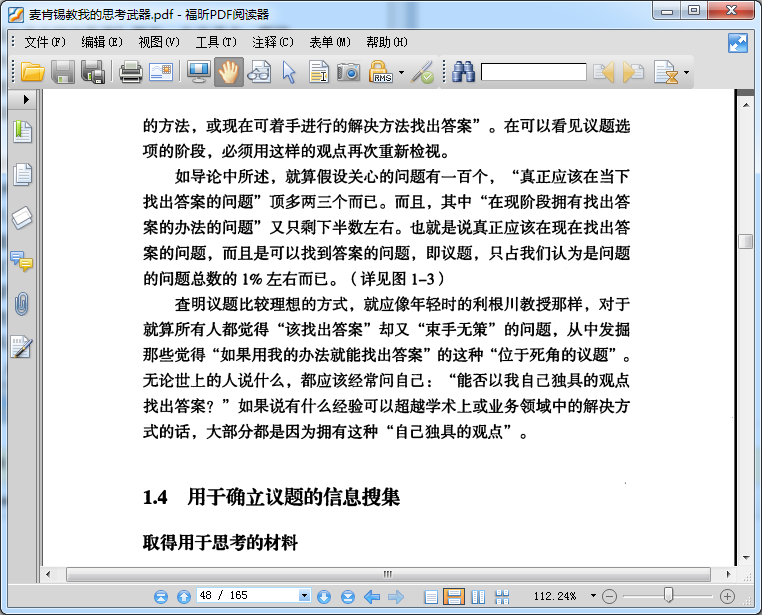This screenshot has width=762, height=615.
Task: Open a file with the folder icon
Action: tap(33, 72)
